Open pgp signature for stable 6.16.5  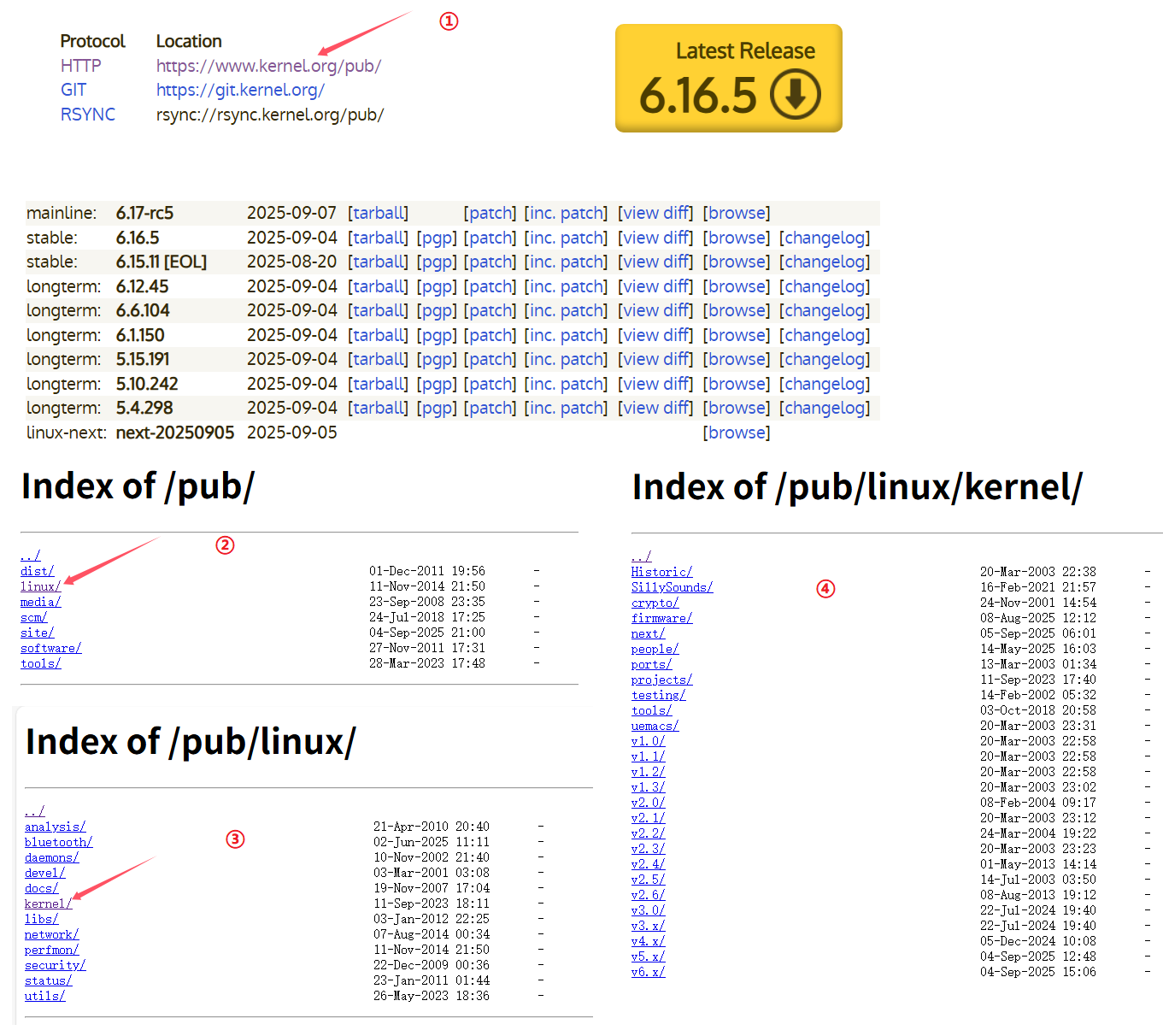pyautogui.click(x=437, y=238)
